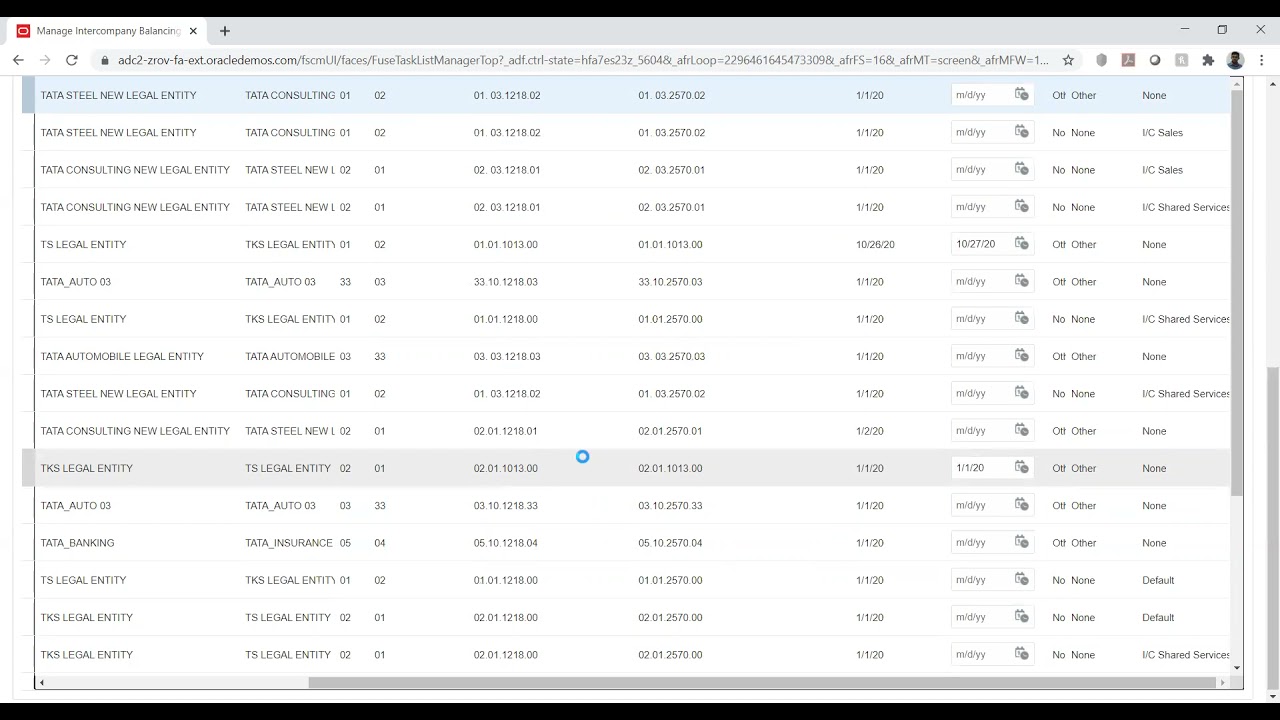Open date picker in 03.10.1218.33 TATA_AUTO row
The width and height of the screenshot is (1280, 720).
(1021, 505)
